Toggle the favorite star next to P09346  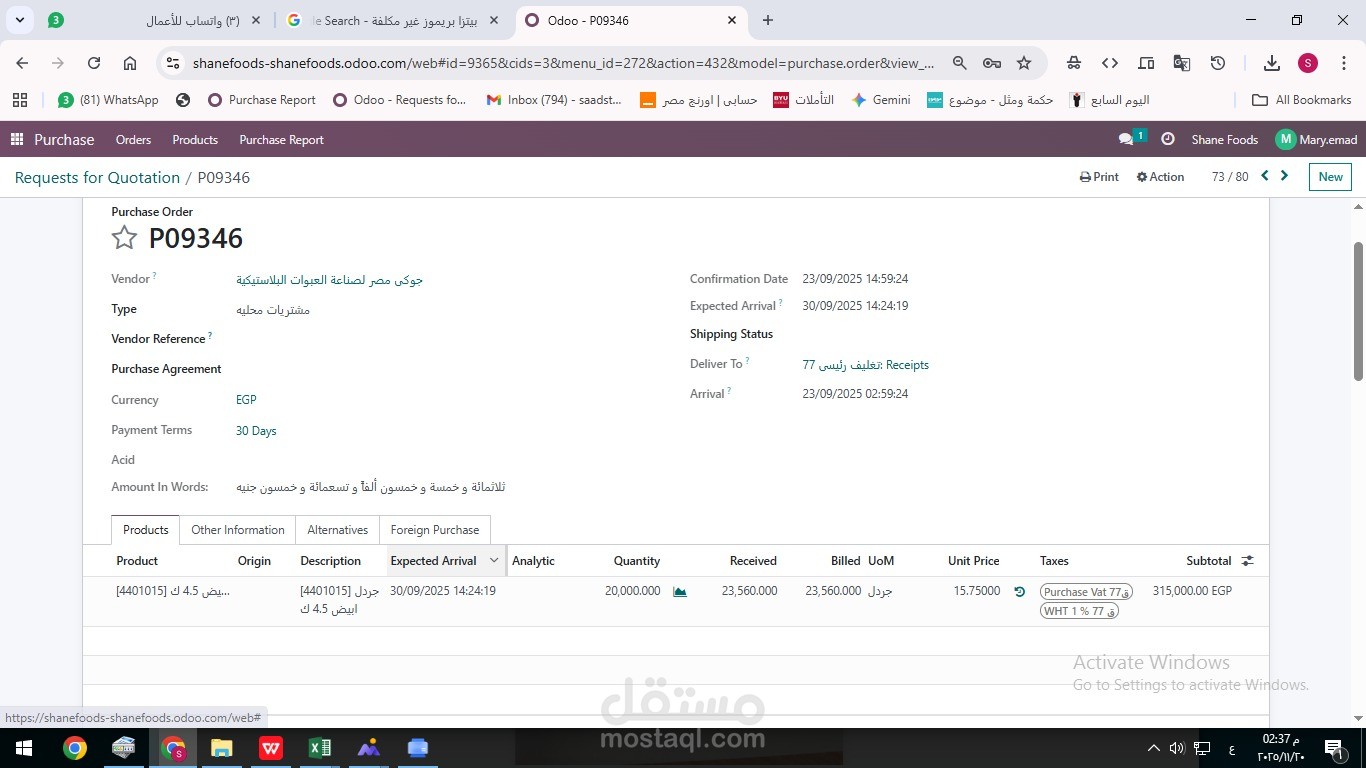124,238
